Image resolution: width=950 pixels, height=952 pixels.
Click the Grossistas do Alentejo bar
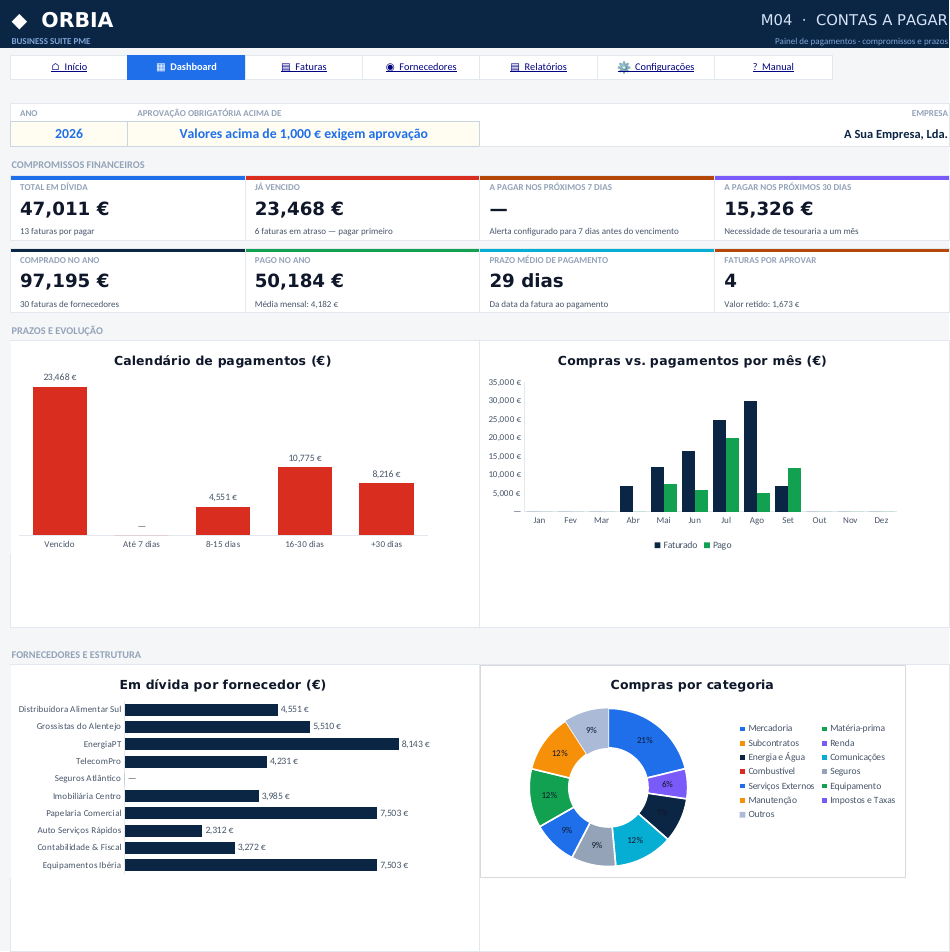[217, 727]
